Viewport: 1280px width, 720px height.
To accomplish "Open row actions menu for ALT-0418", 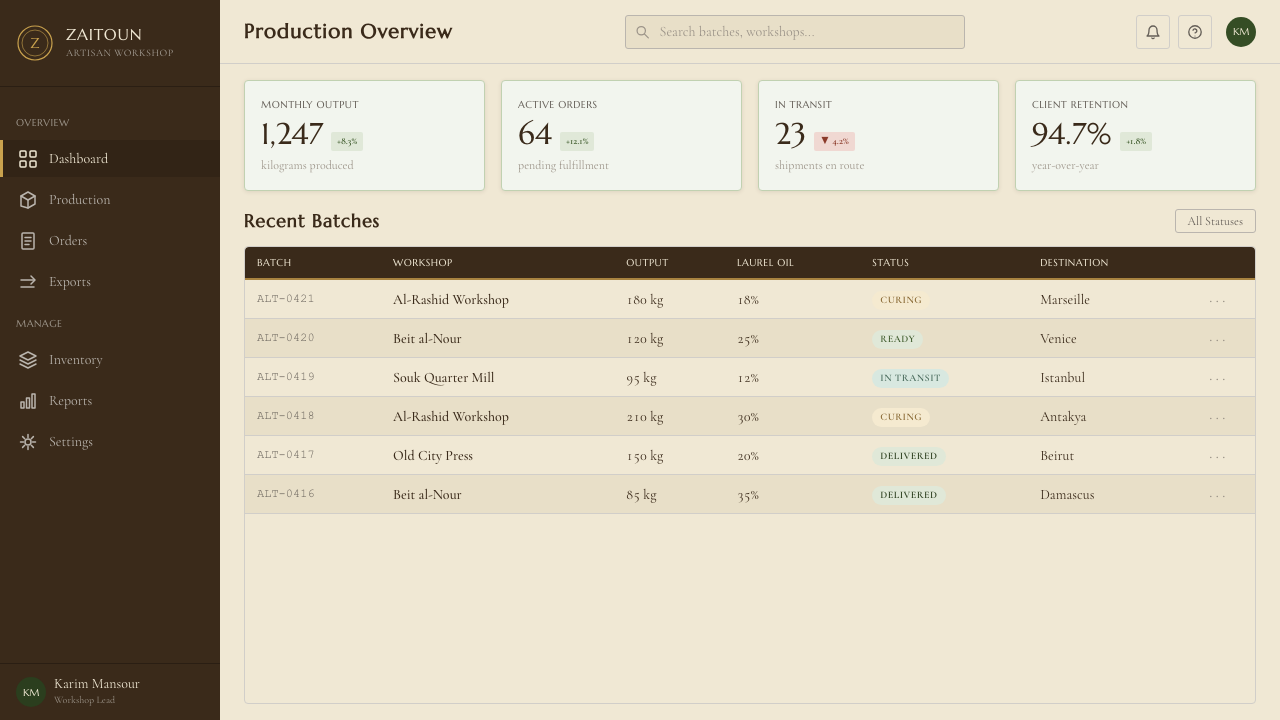I will [x=1217, y=417].
